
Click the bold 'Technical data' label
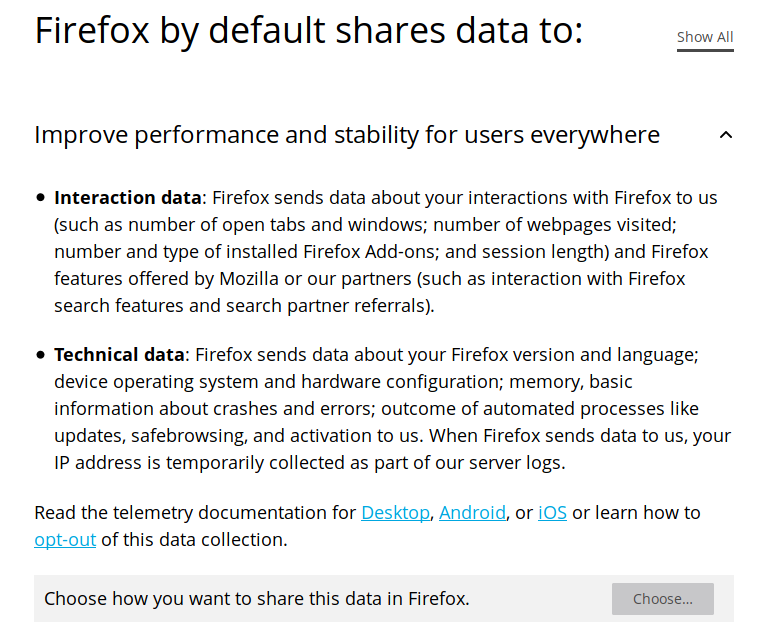(119, 355)
